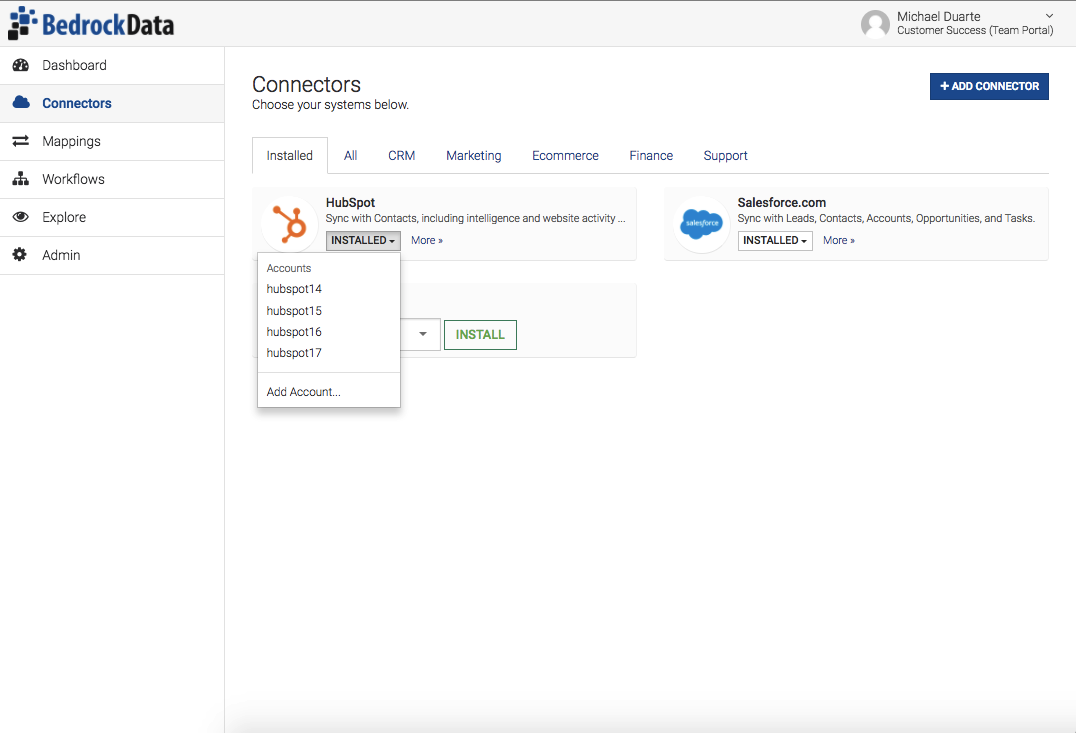Select the Finance tab

651,156
